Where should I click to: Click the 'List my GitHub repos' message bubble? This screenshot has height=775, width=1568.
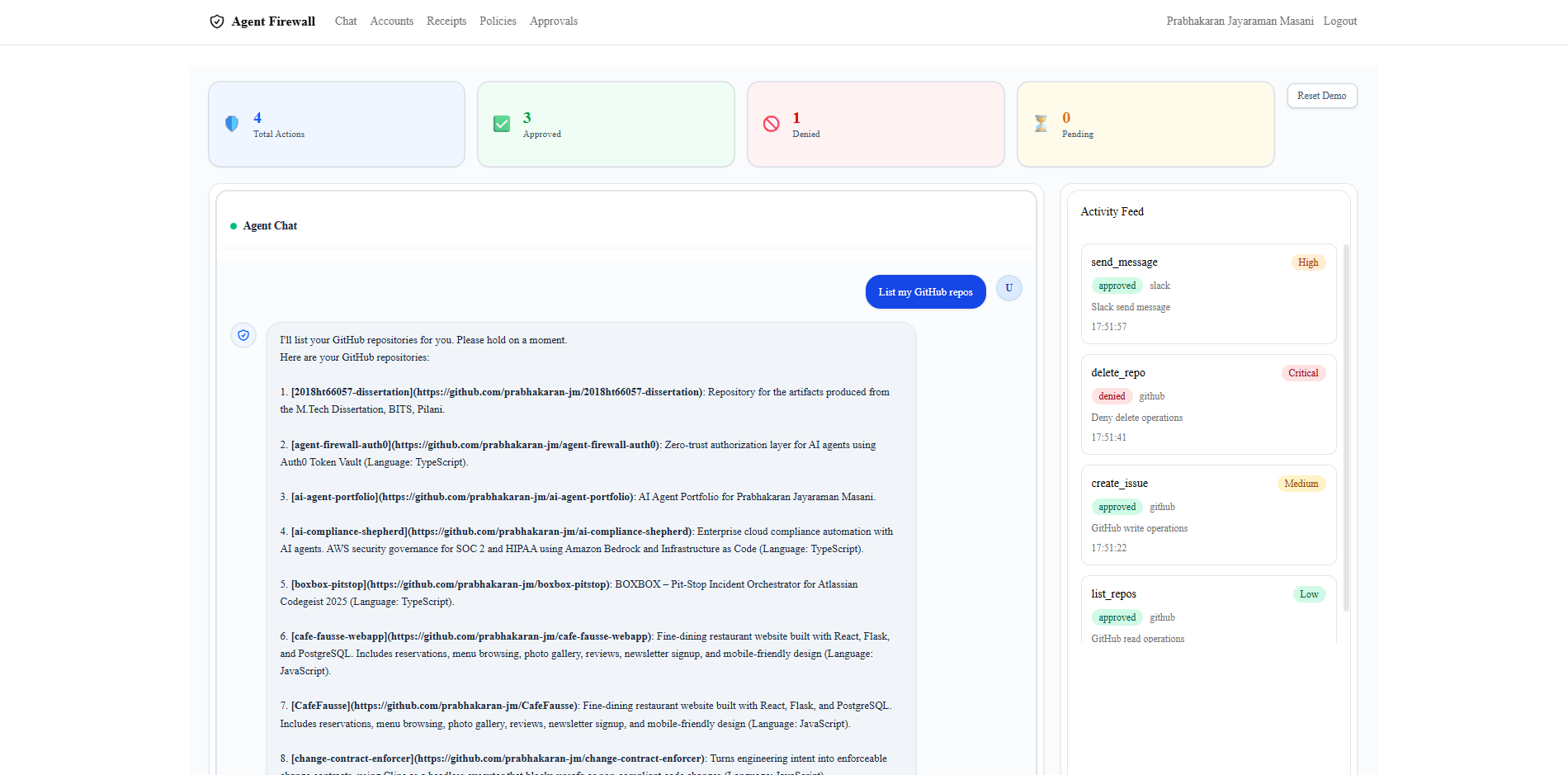(x=926, y=292)
